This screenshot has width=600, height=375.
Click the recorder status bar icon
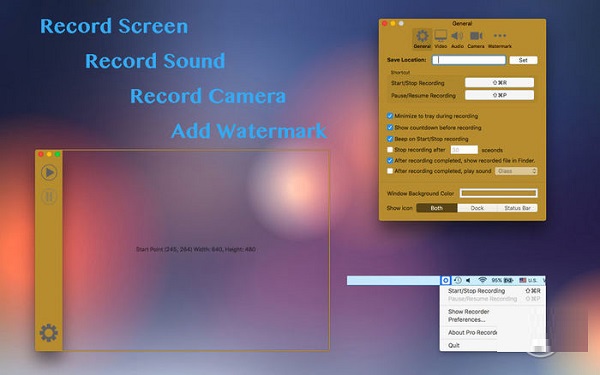pos(445,280)
